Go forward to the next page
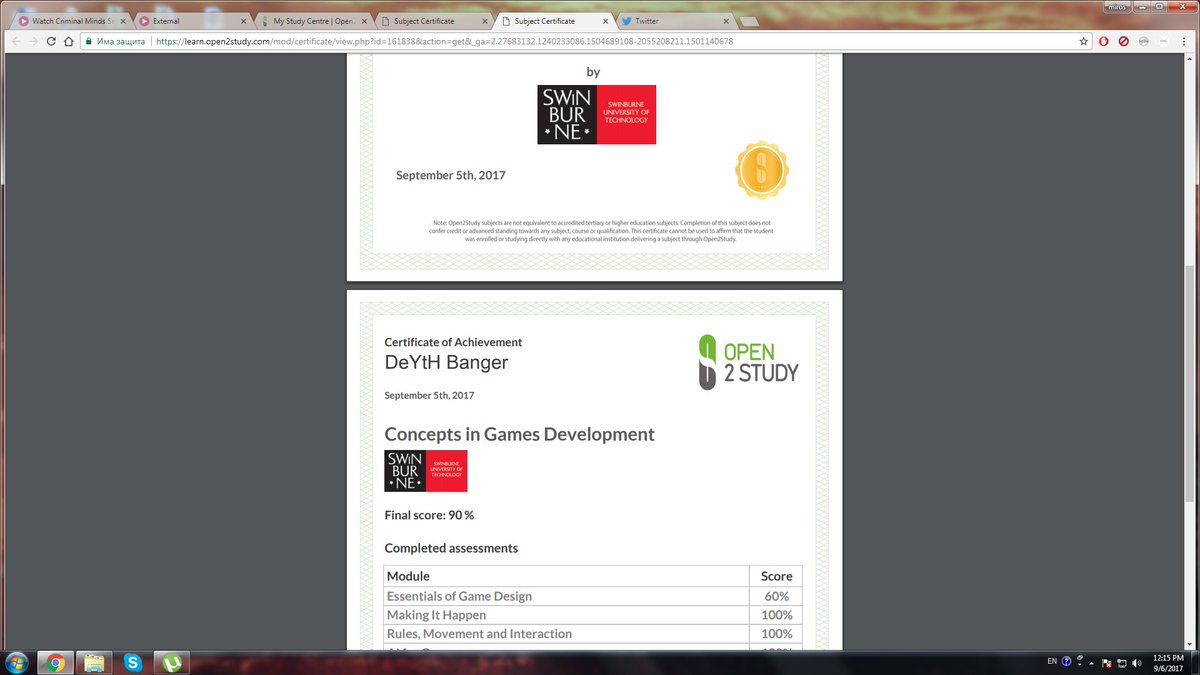 click(x=32, y=41)
